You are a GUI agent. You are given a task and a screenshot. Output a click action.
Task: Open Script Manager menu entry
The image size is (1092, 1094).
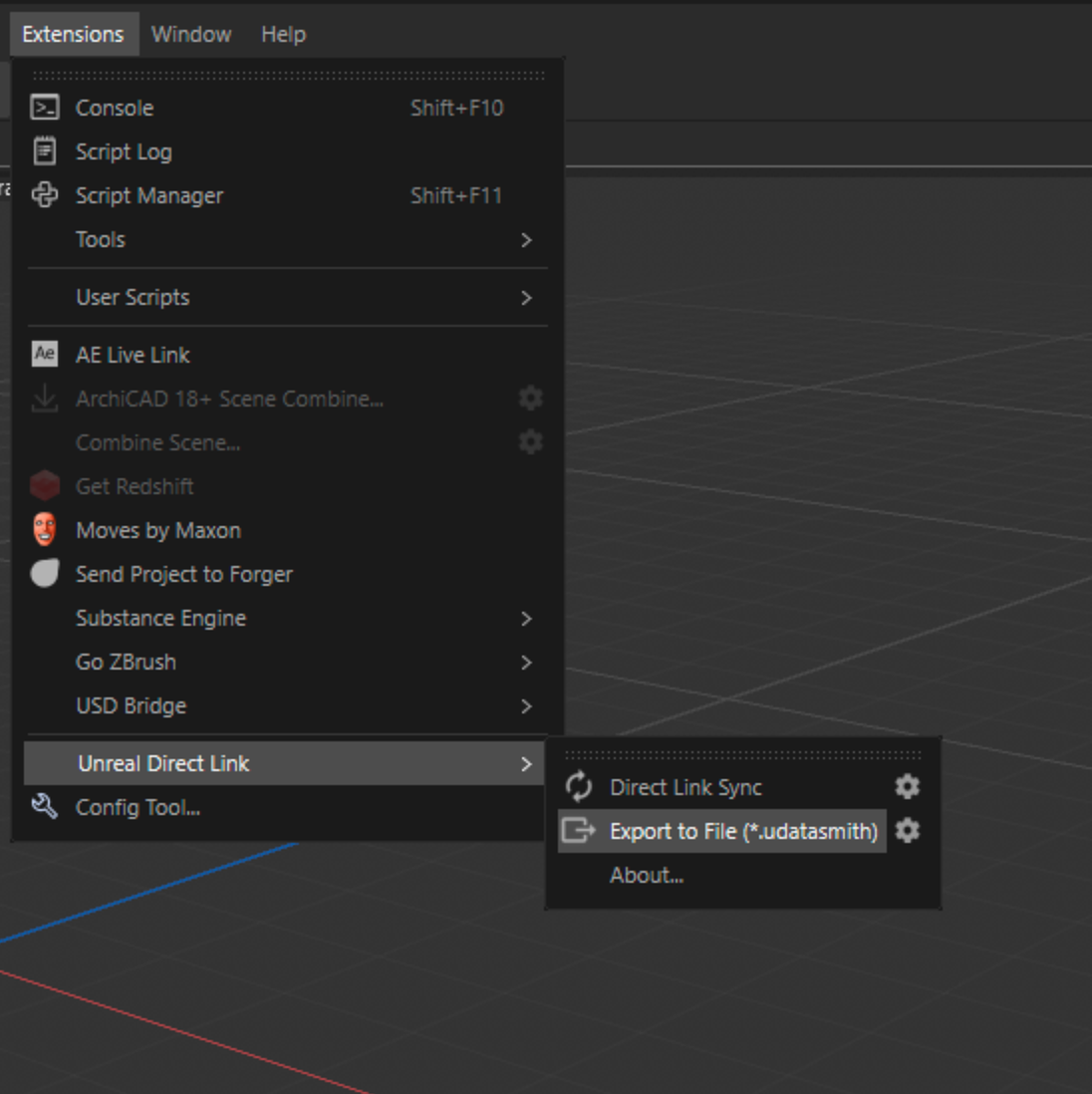point(149,196)
